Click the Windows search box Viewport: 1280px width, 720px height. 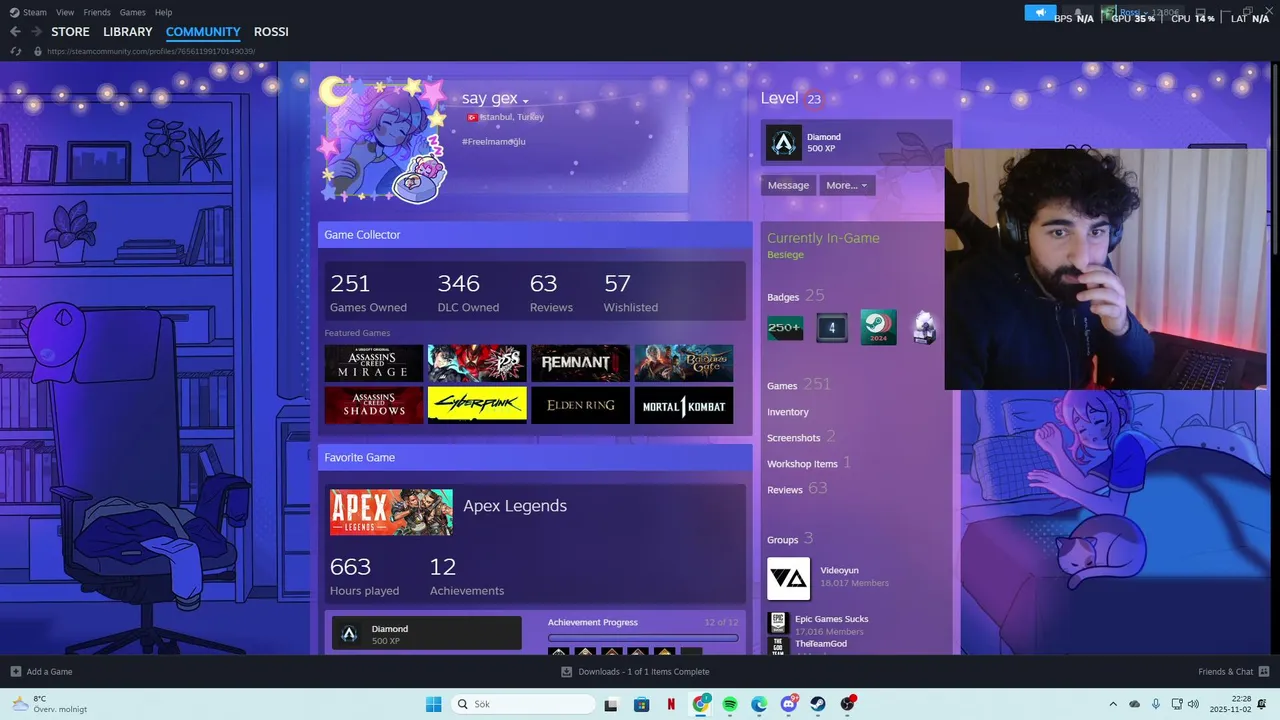pyautogui.click(x=522, y=704)
